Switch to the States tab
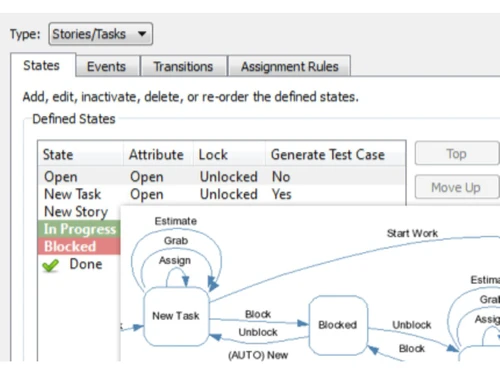 pos(42,66)
